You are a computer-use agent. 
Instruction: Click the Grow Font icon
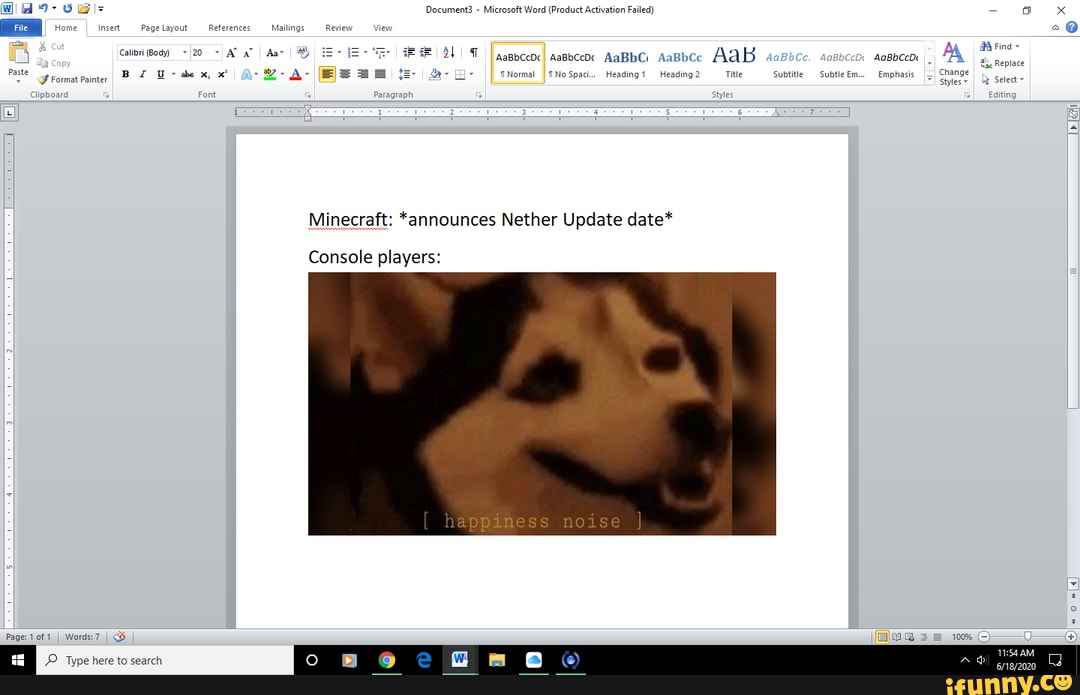(x=231, y=52)
